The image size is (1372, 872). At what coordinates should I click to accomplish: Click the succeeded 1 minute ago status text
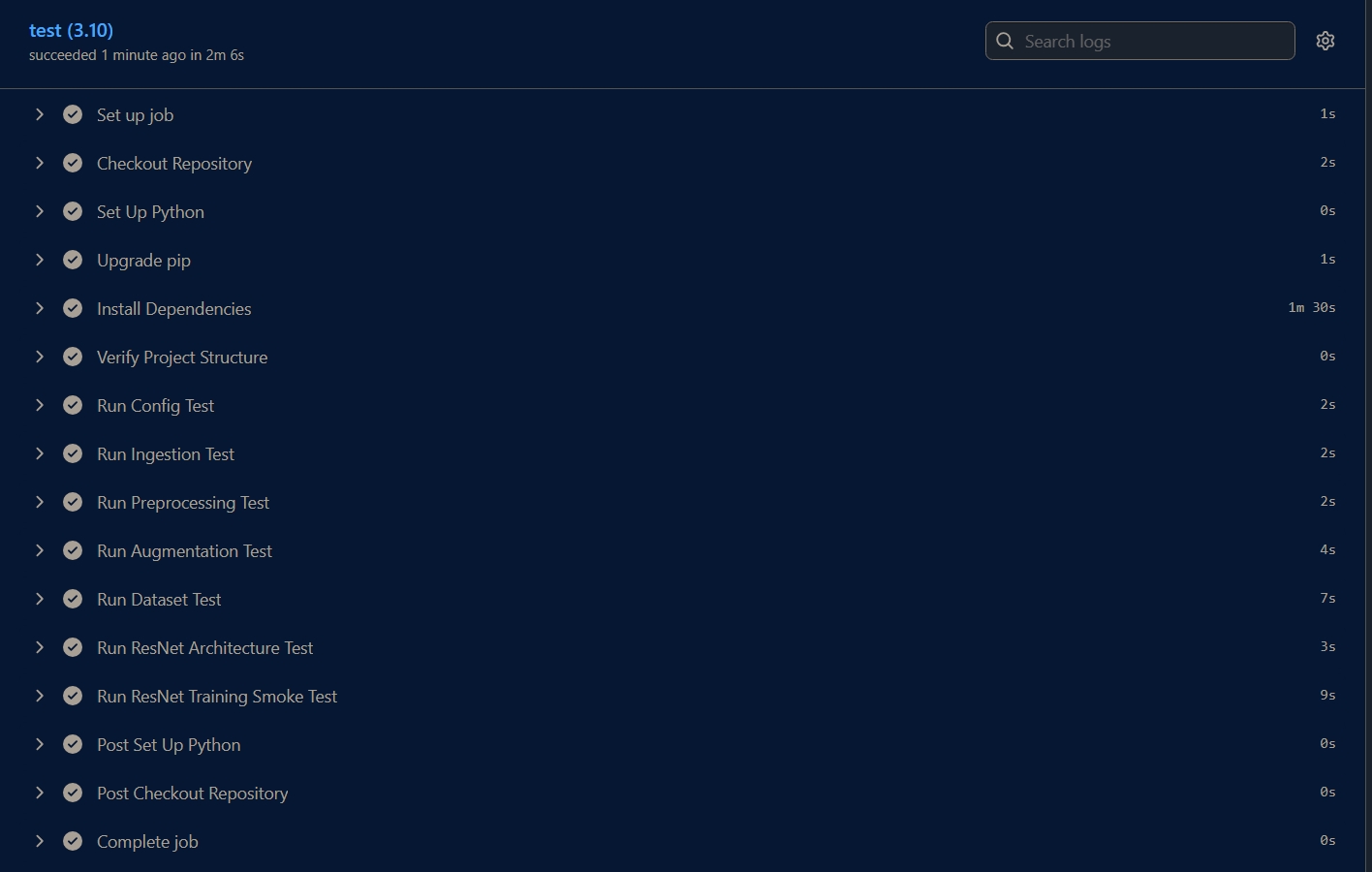(x=137, y=55)
